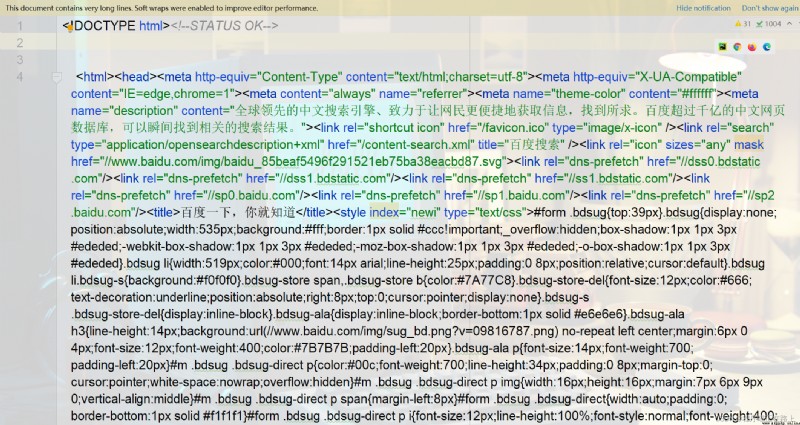The width and height of the screenshot is (800, 425).
Task: Click the "newi" index value
Action: (x=421, y=212)
